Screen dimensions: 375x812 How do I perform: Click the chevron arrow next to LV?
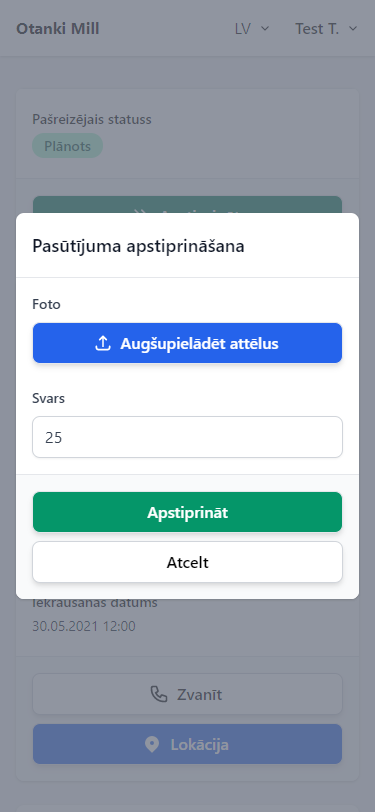pos(265,28)
